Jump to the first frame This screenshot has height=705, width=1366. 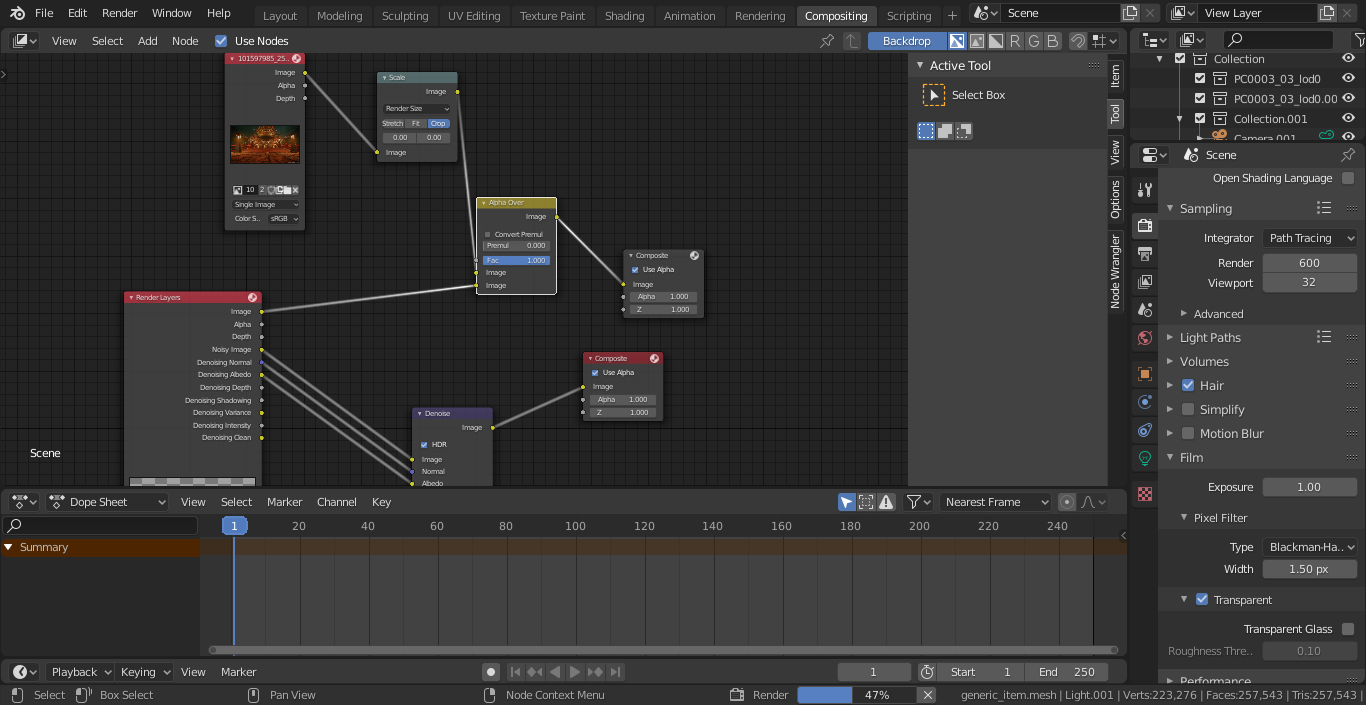(x=515, y=672)
